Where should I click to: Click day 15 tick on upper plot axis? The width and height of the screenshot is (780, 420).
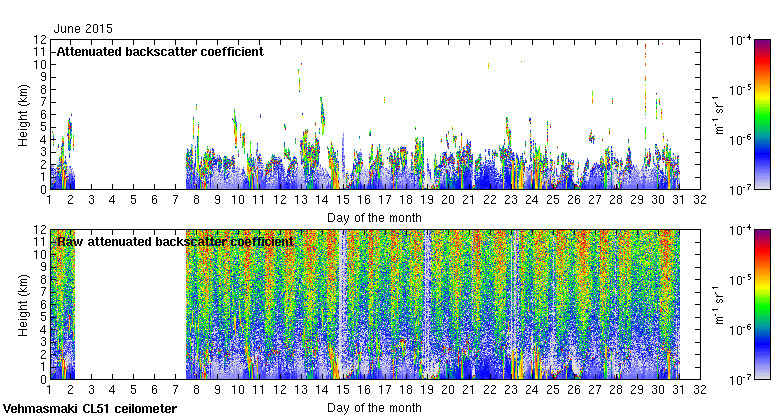click(342, 200)
